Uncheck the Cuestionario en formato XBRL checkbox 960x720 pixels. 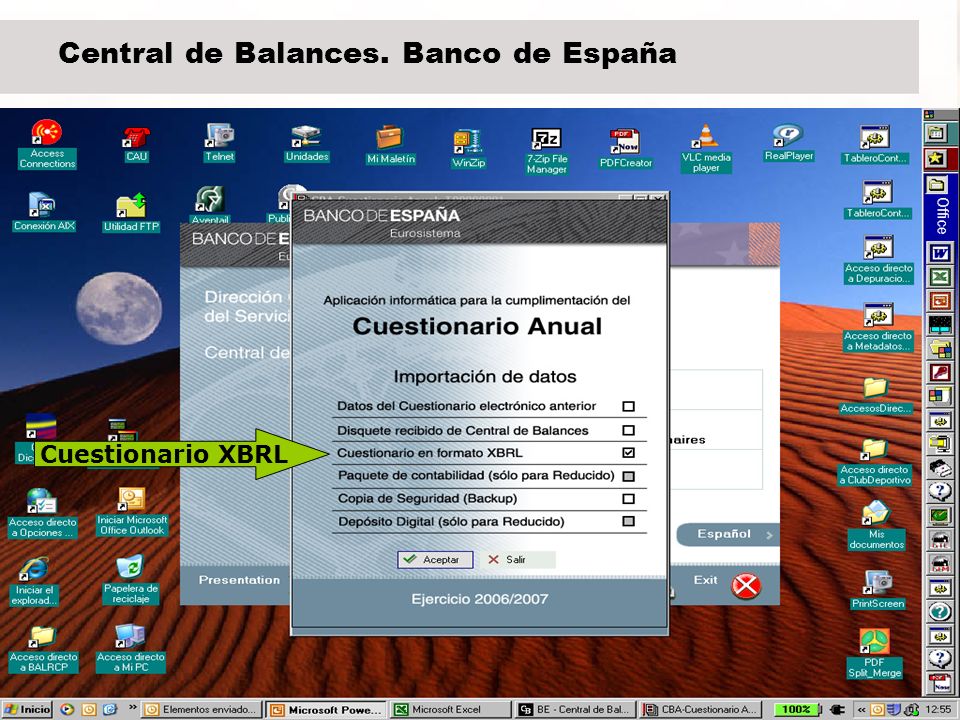point(628,452)
